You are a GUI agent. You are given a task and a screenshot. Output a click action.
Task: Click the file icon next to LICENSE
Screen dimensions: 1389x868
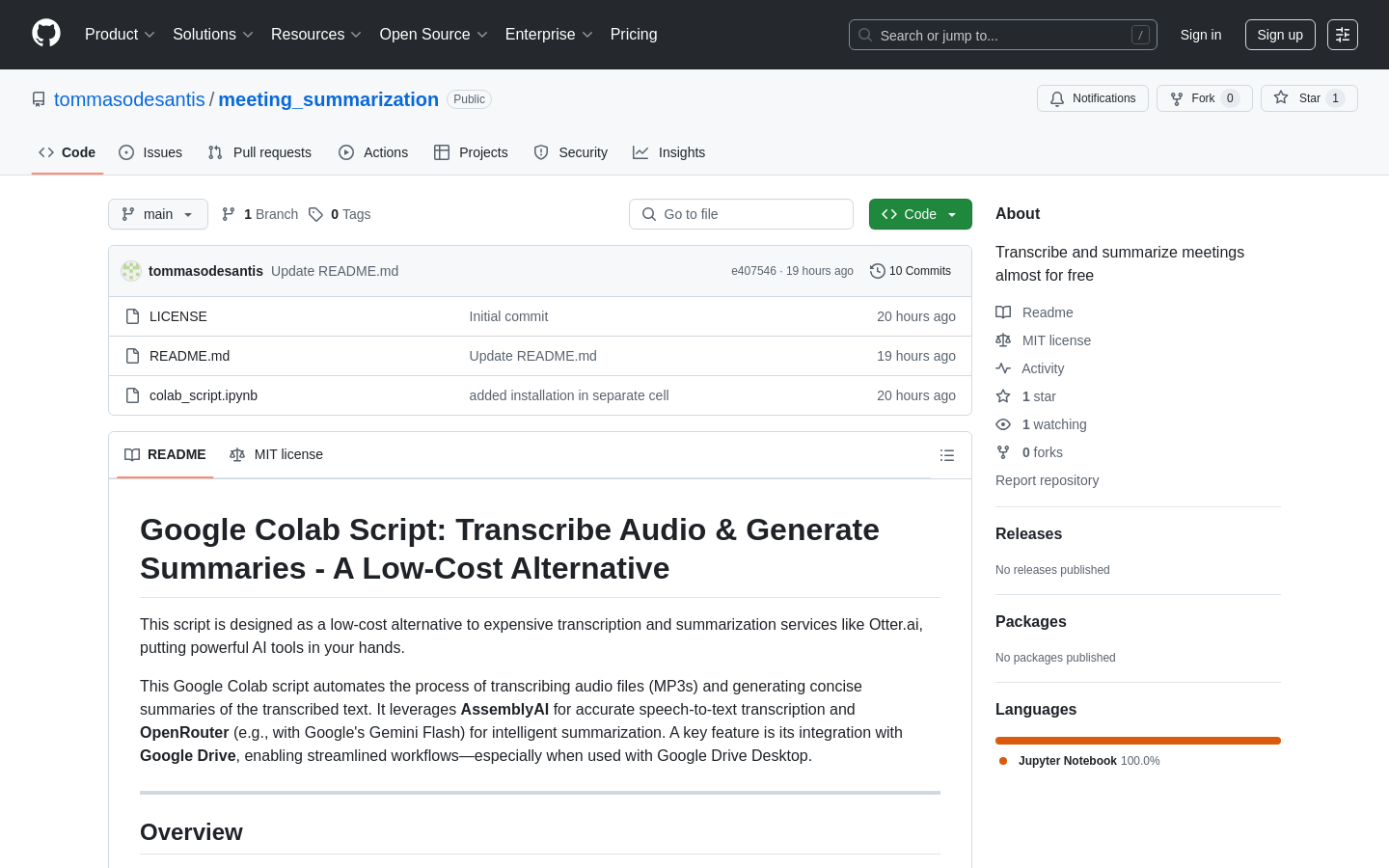pos(133,316)
